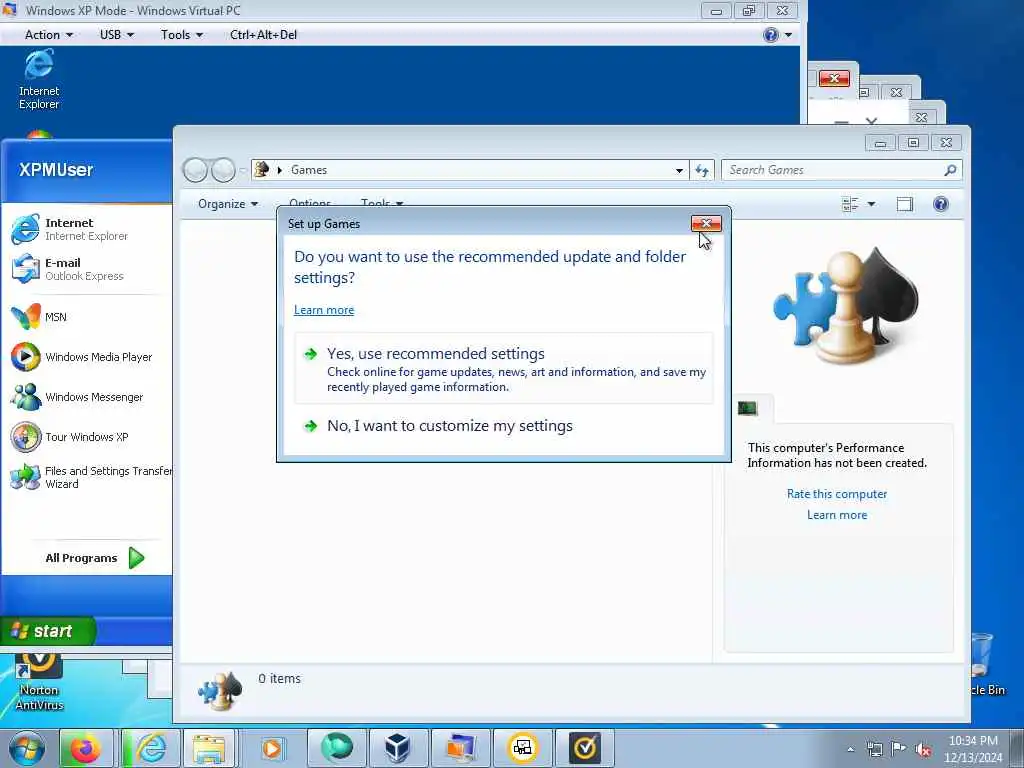
Task: Click the green circular app icon in the taskbar
Action: [x=337, y=748]
